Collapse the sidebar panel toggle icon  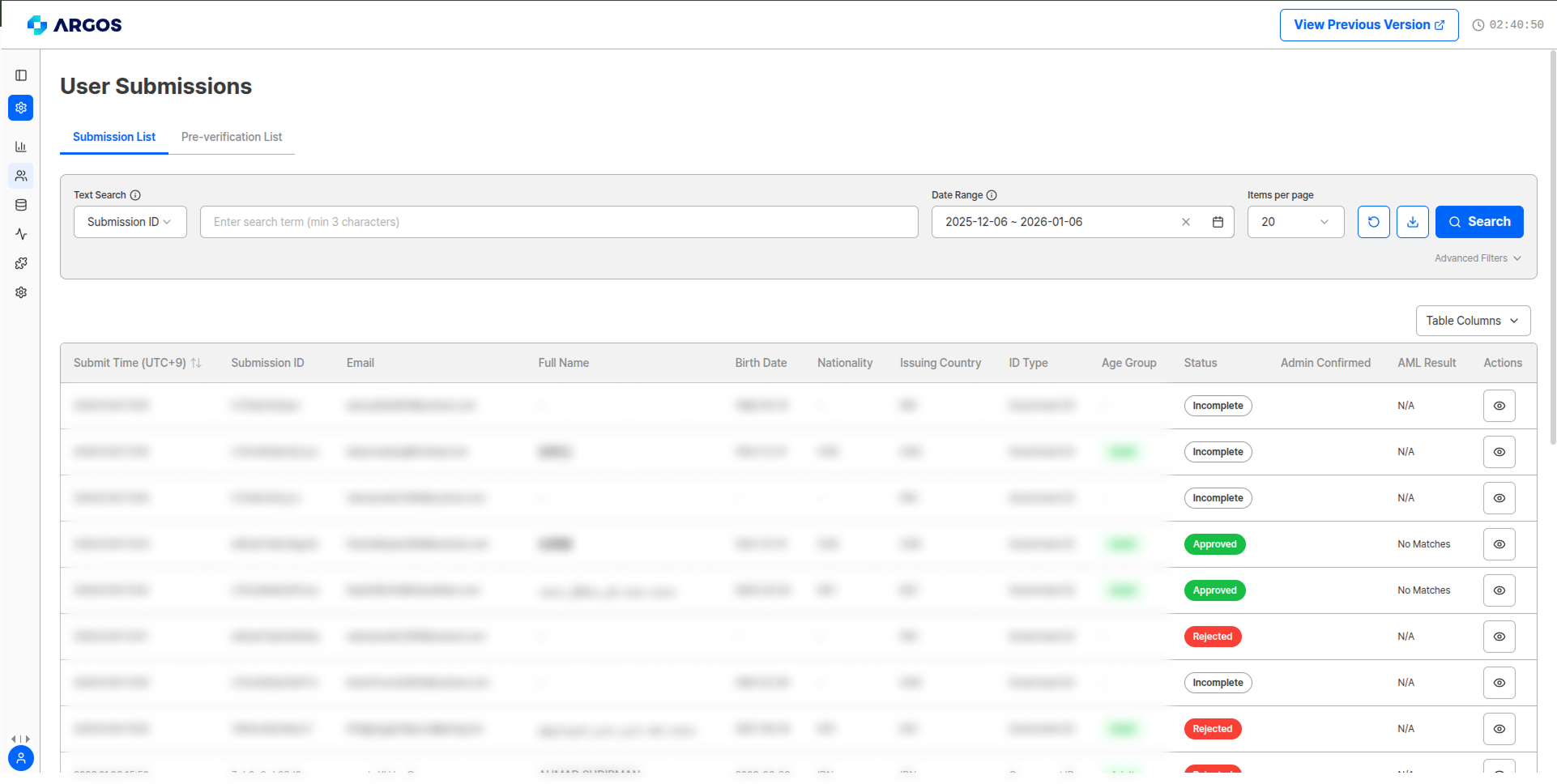click(x=20, y=75)
